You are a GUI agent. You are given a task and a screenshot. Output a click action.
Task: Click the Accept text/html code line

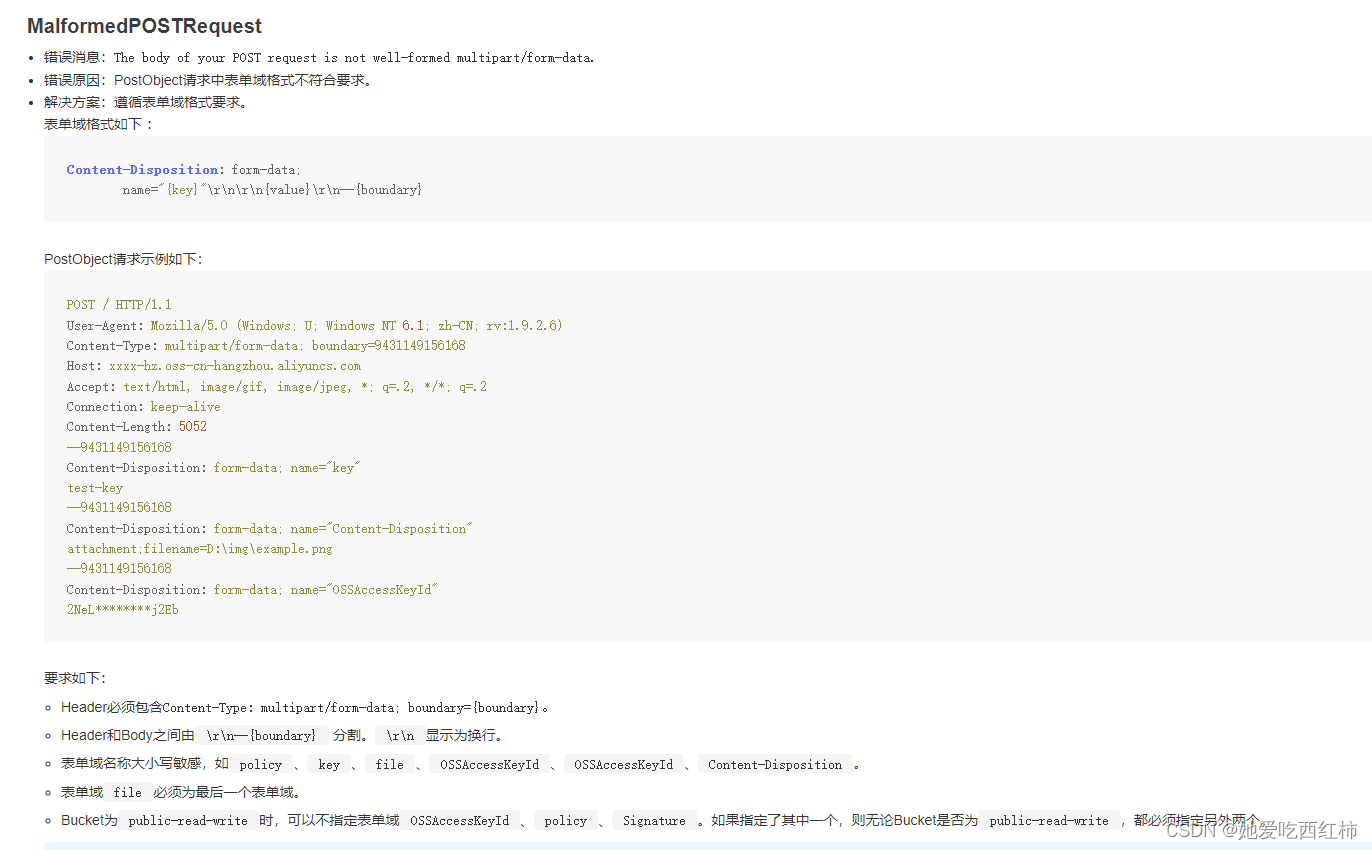click(x=277, y=386)
